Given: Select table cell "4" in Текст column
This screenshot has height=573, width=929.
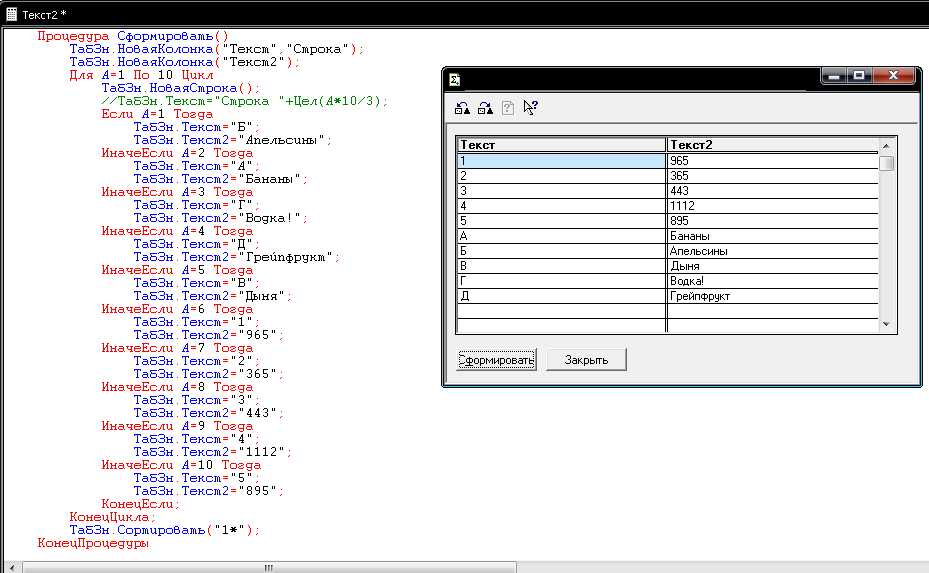Looking at the screenshot, I should click(x=562, y=206).
